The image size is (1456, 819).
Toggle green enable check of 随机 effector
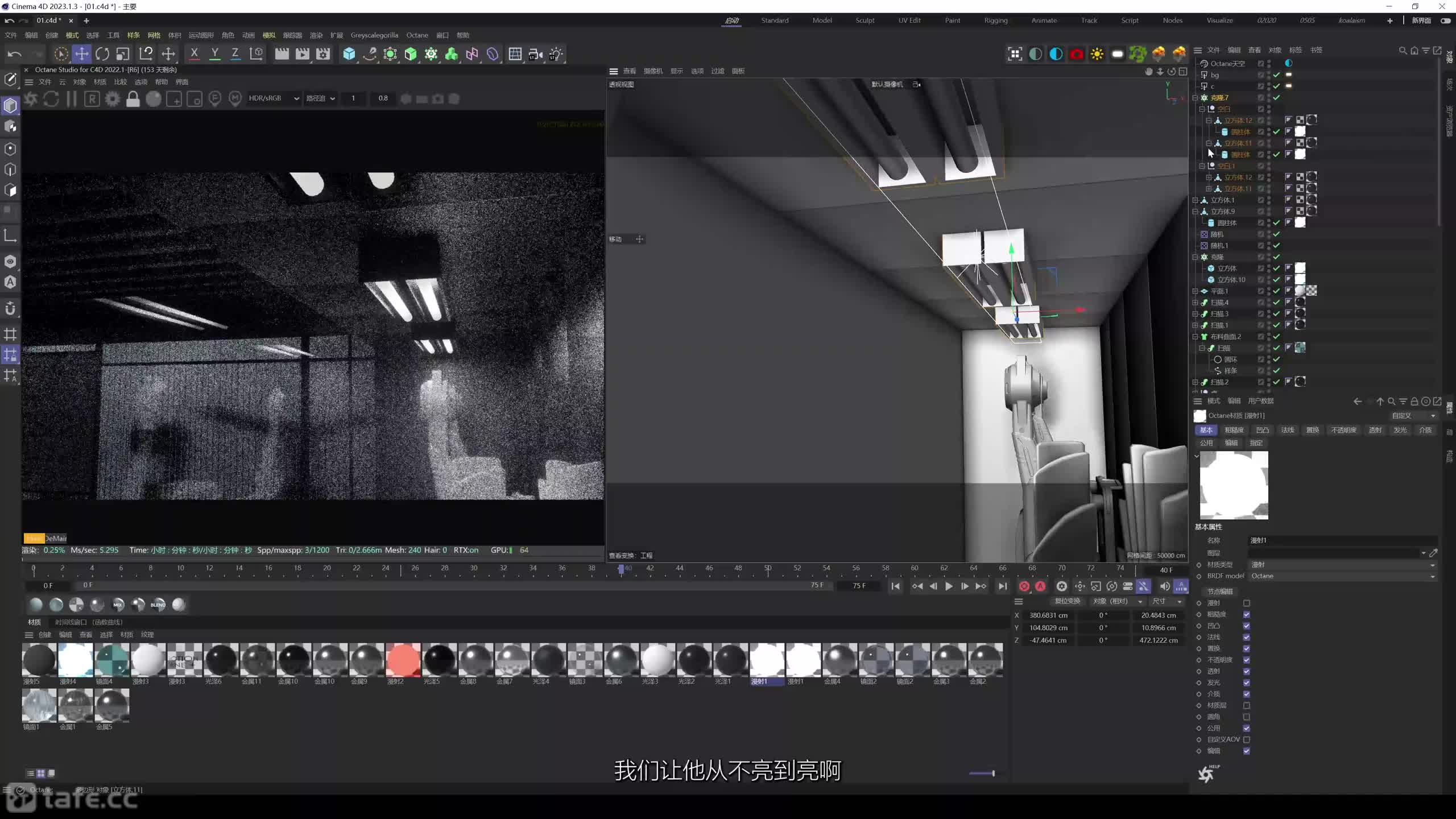1277,234
